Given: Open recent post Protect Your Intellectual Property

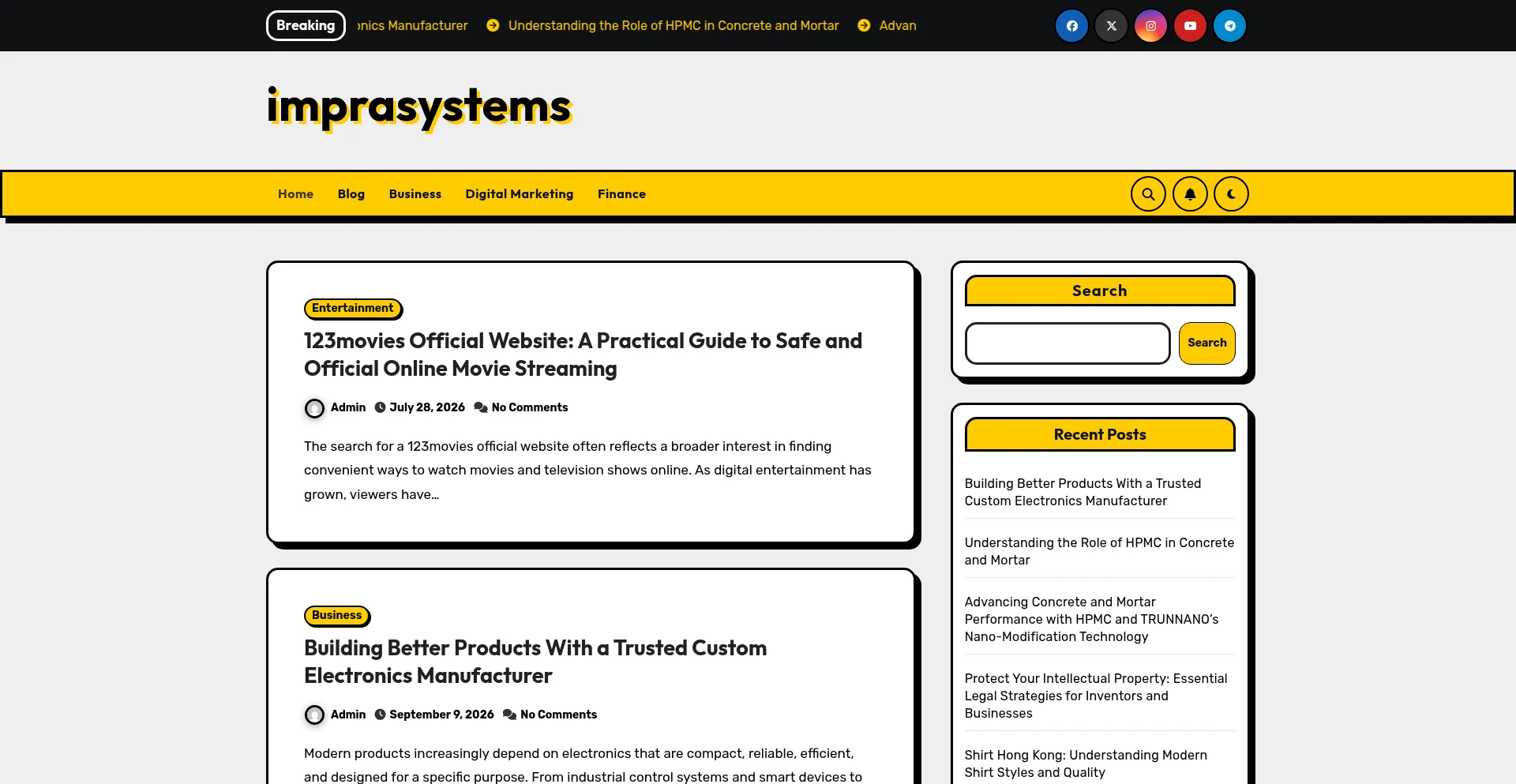Looking at the screenshot, I should coord(1096,696).
